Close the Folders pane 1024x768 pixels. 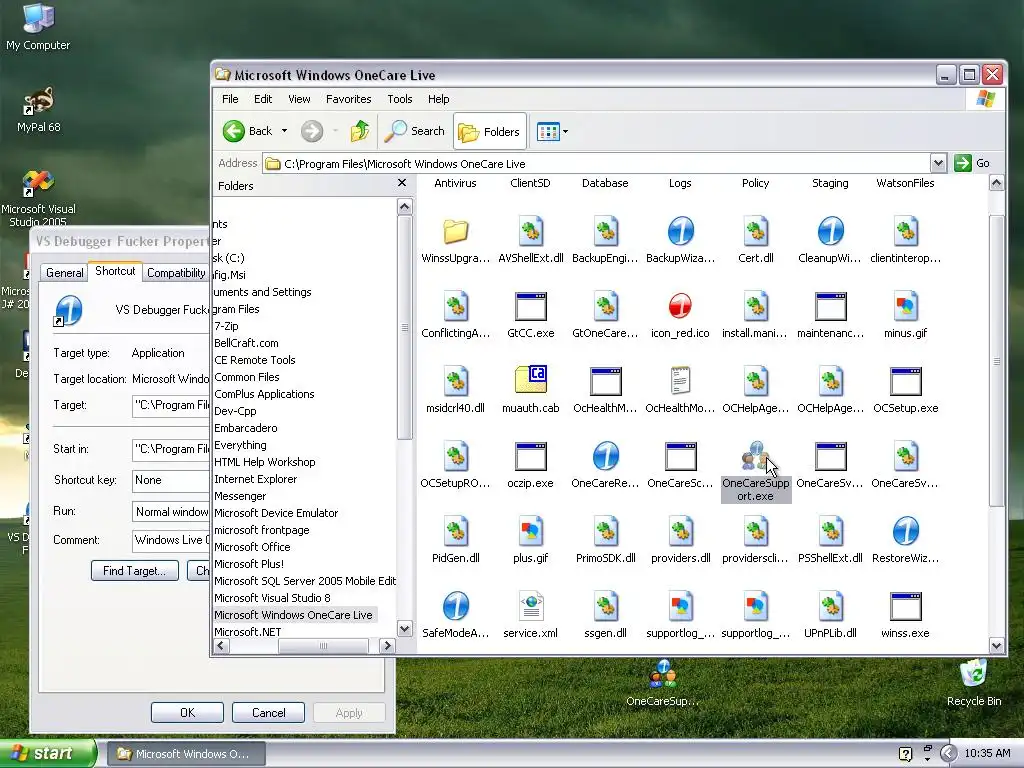[402, 183]
